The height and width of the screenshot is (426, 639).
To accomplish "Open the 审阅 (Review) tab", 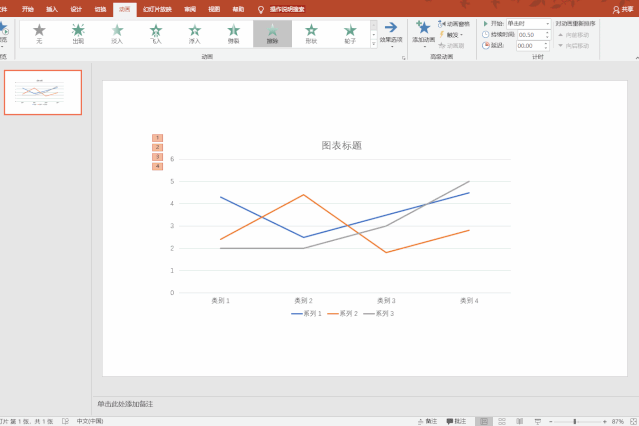I will coord(190,9).
